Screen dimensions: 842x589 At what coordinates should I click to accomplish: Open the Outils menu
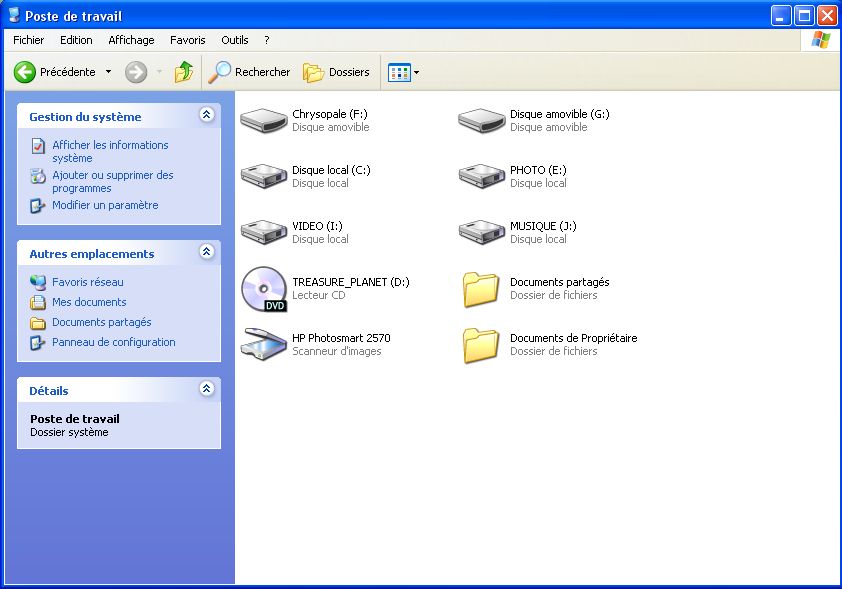(234, 40)
